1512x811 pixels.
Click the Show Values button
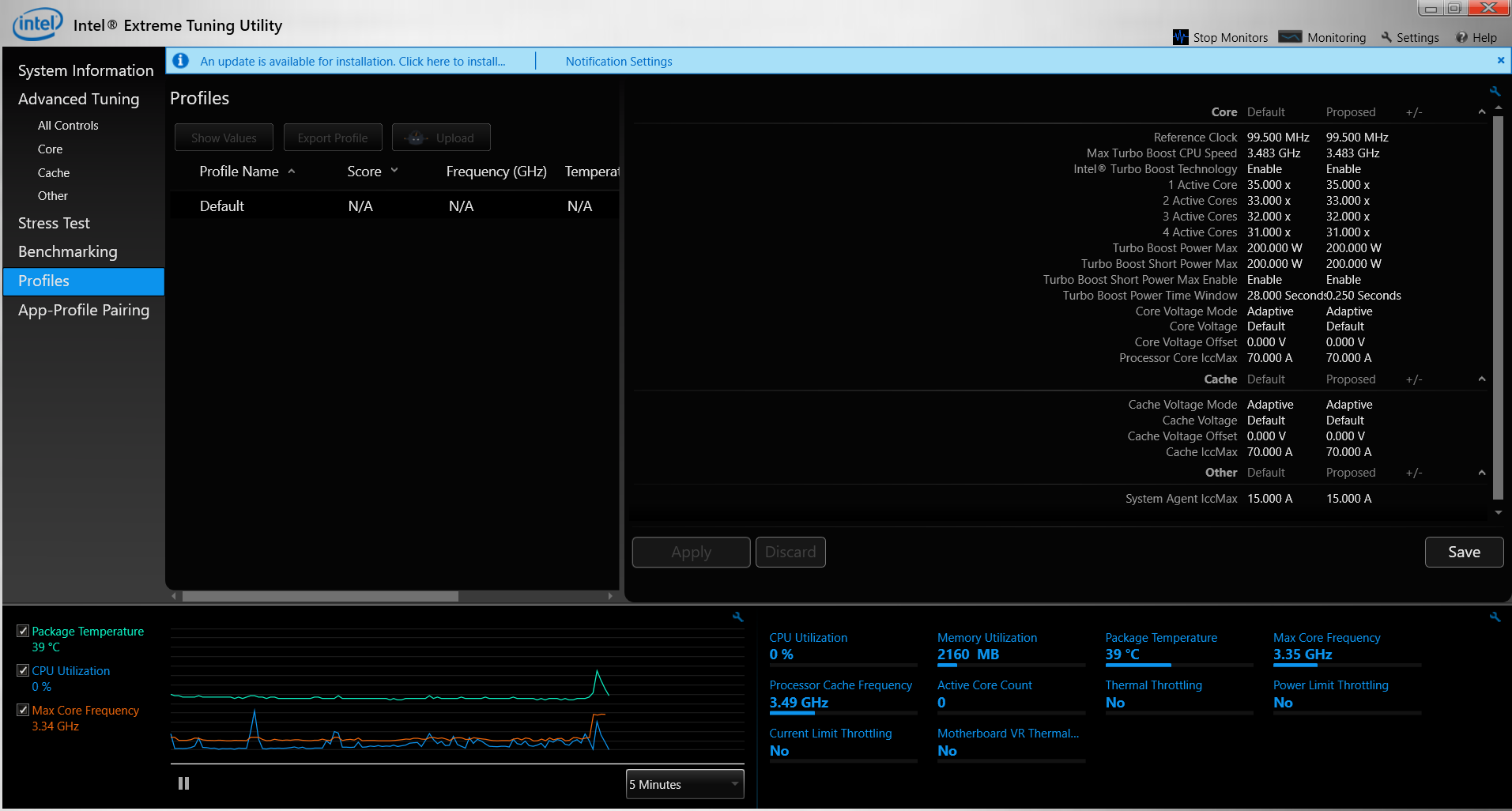[x=224, y=138]
